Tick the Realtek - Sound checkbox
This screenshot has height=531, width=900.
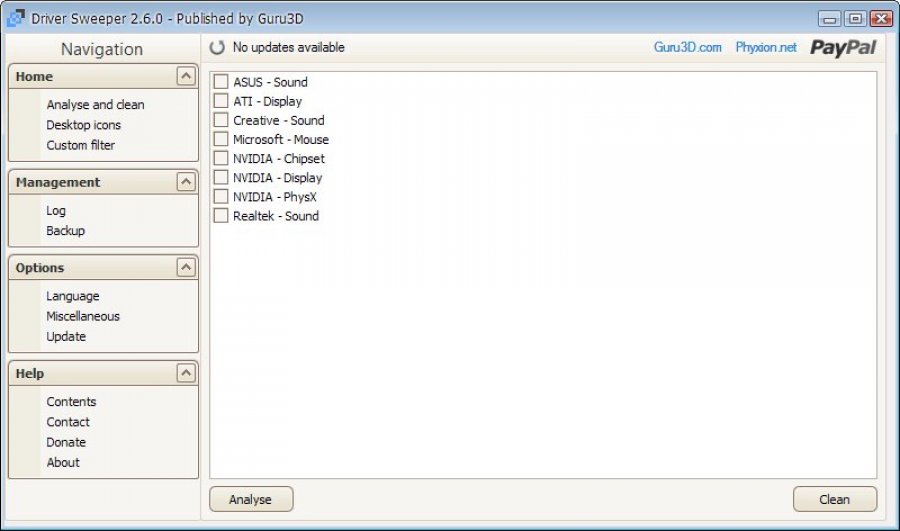221,216
